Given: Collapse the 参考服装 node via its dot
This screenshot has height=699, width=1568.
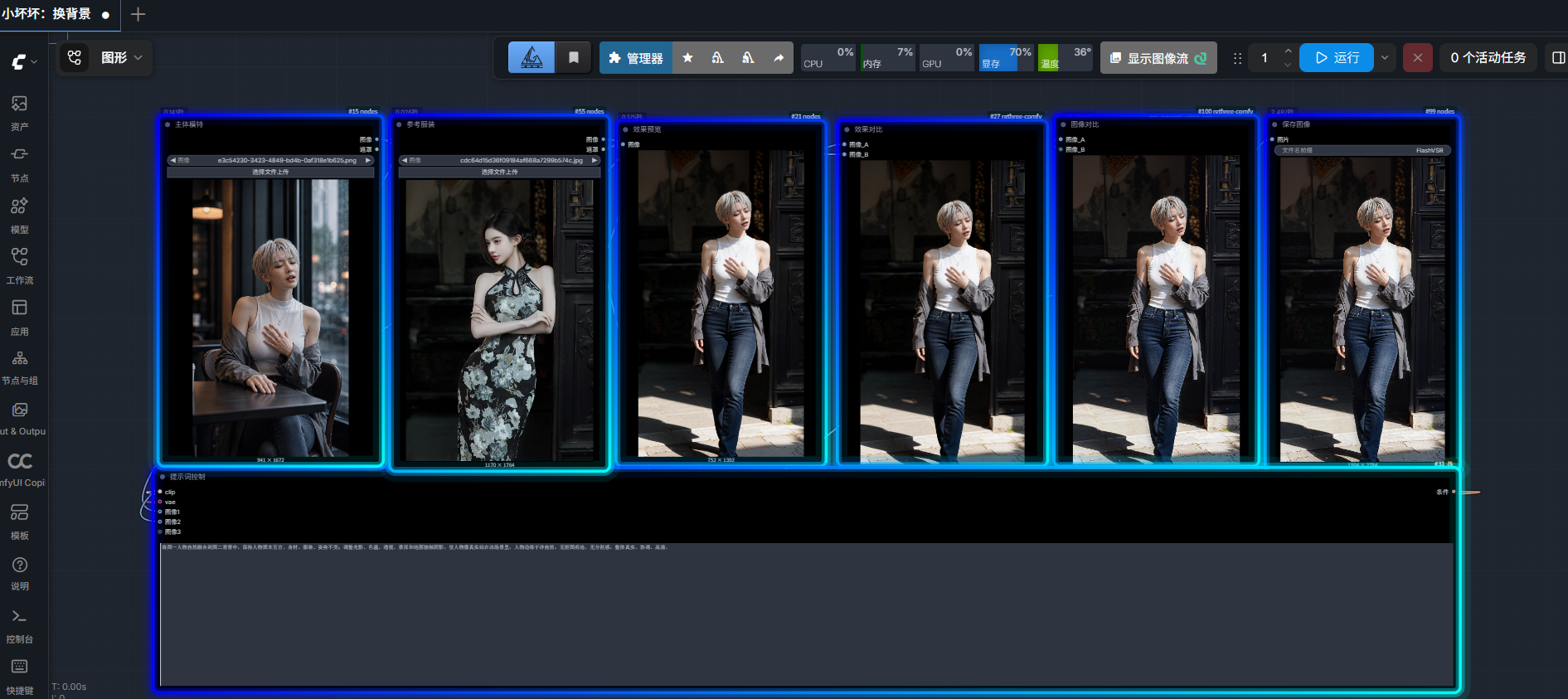Looking at the screenshot, I should point(399,125).
